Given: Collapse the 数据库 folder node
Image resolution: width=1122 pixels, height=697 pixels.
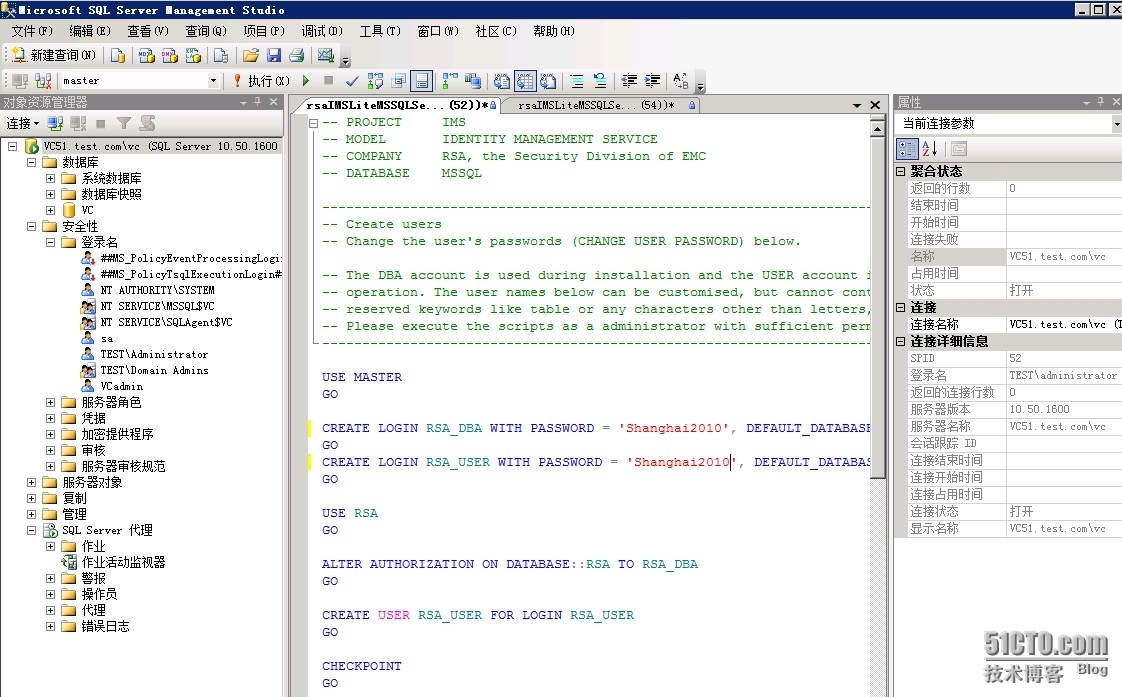Looking at the screenshot, I should click(x=31, y=162).
